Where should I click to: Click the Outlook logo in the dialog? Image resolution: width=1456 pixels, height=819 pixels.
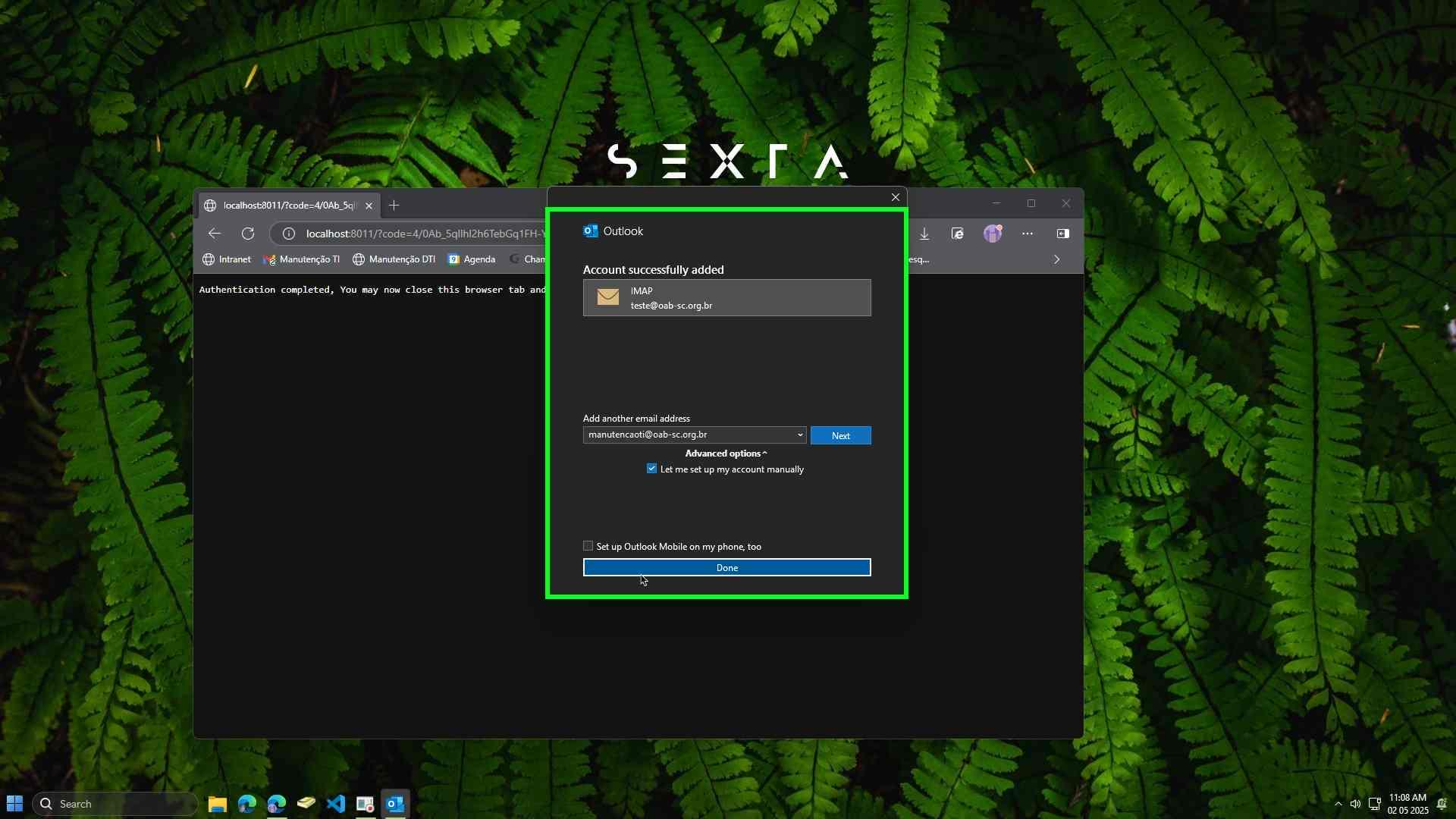point(590,231)
